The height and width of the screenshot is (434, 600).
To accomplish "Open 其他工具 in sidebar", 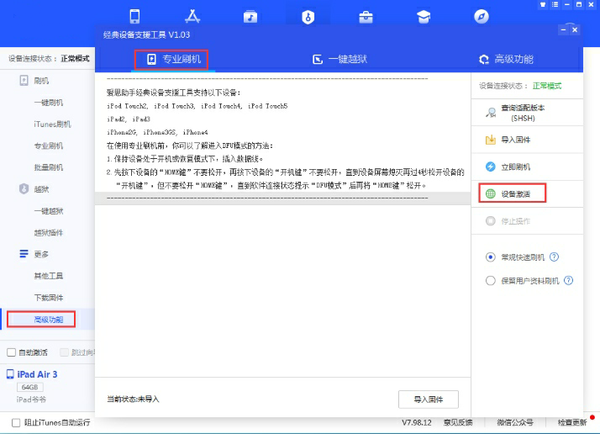I will [48, 276].
